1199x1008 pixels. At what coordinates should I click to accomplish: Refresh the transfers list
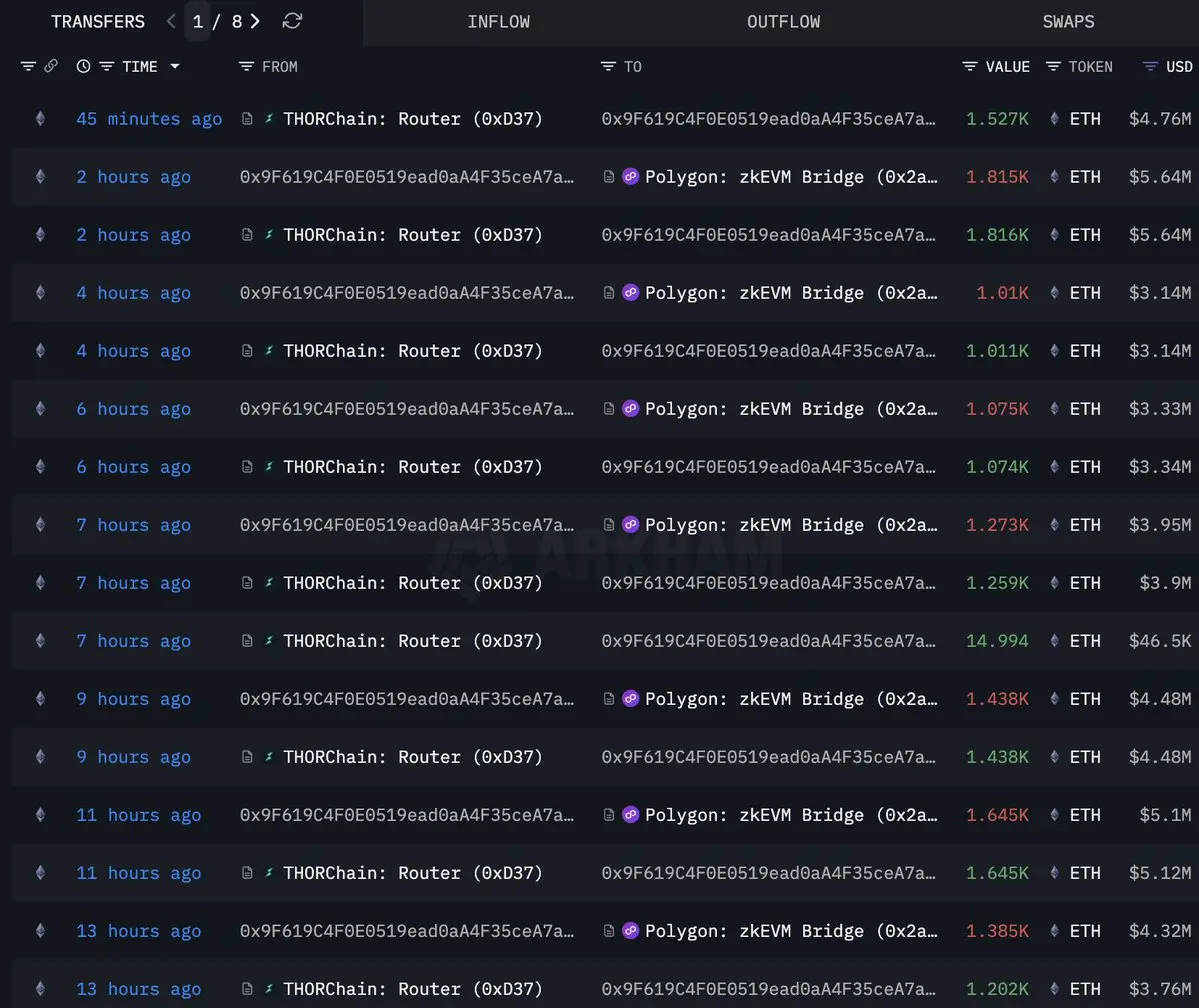(x=292, y=21)
